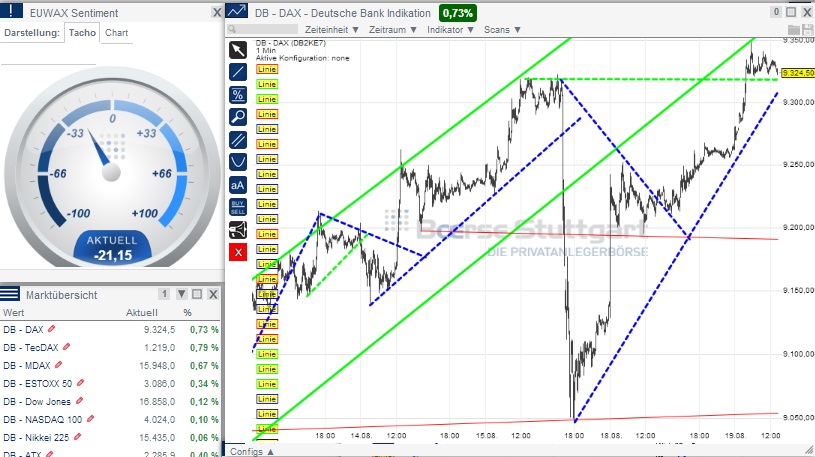Image resolution: width=815 pixels, height=457 pixels.
Task: Select the DB - Nikkei 225 row
Action: (110, 438)
